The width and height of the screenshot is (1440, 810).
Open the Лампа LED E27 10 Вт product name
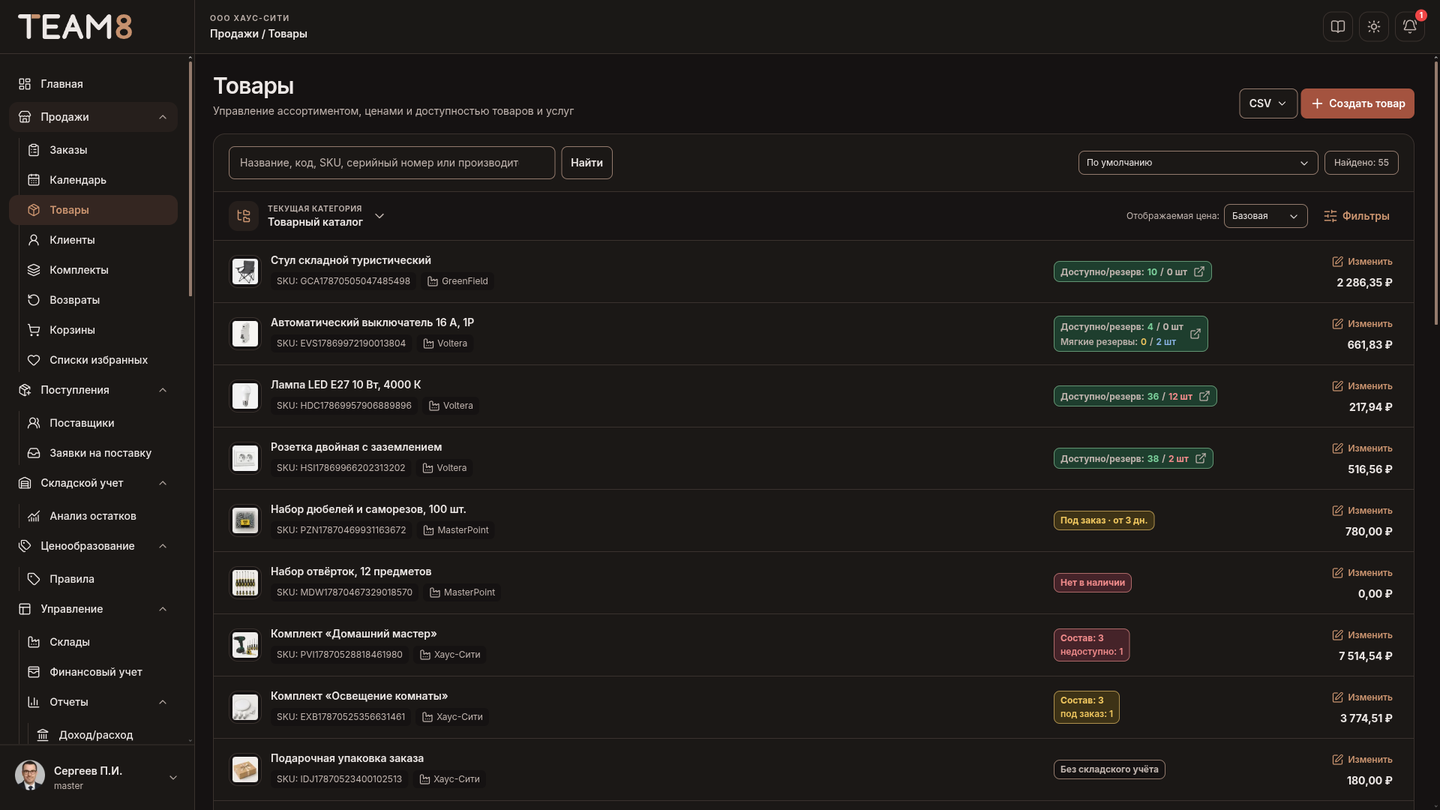(346, 385)
